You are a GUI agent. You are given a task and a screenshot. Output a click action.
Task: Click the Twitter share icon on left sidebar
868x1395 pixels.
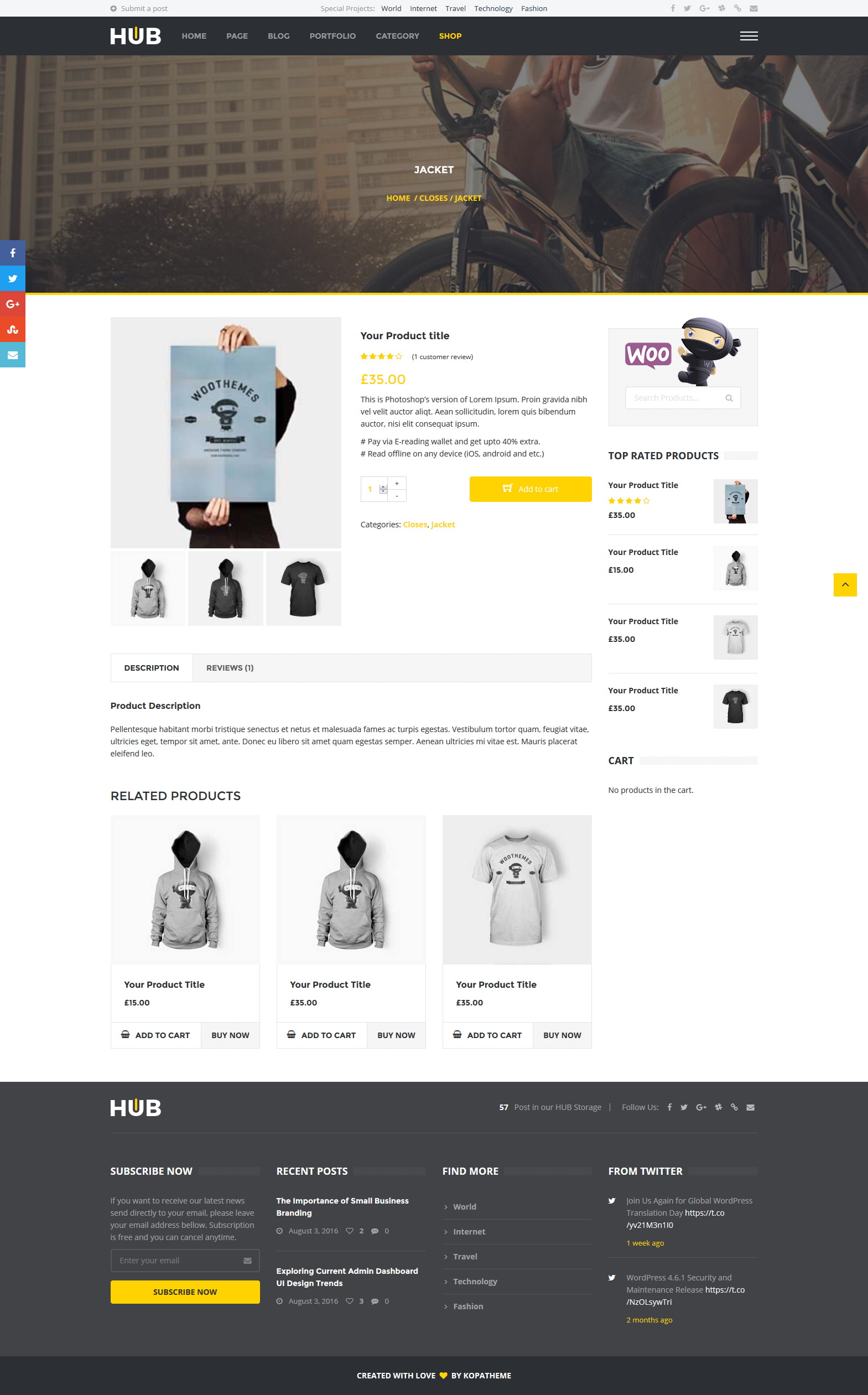coord(13,278)
